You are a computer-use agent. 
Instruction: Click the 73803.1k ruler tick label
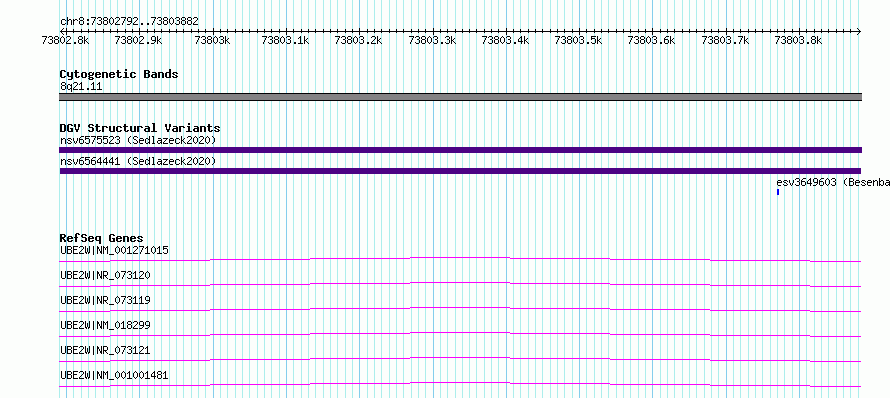[286, 40]
